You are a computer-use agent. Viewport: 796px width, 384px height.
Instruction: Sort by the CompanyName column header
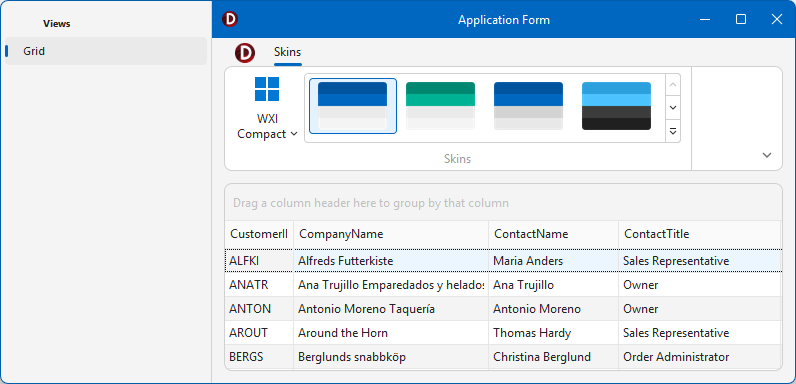coord(391,234)
